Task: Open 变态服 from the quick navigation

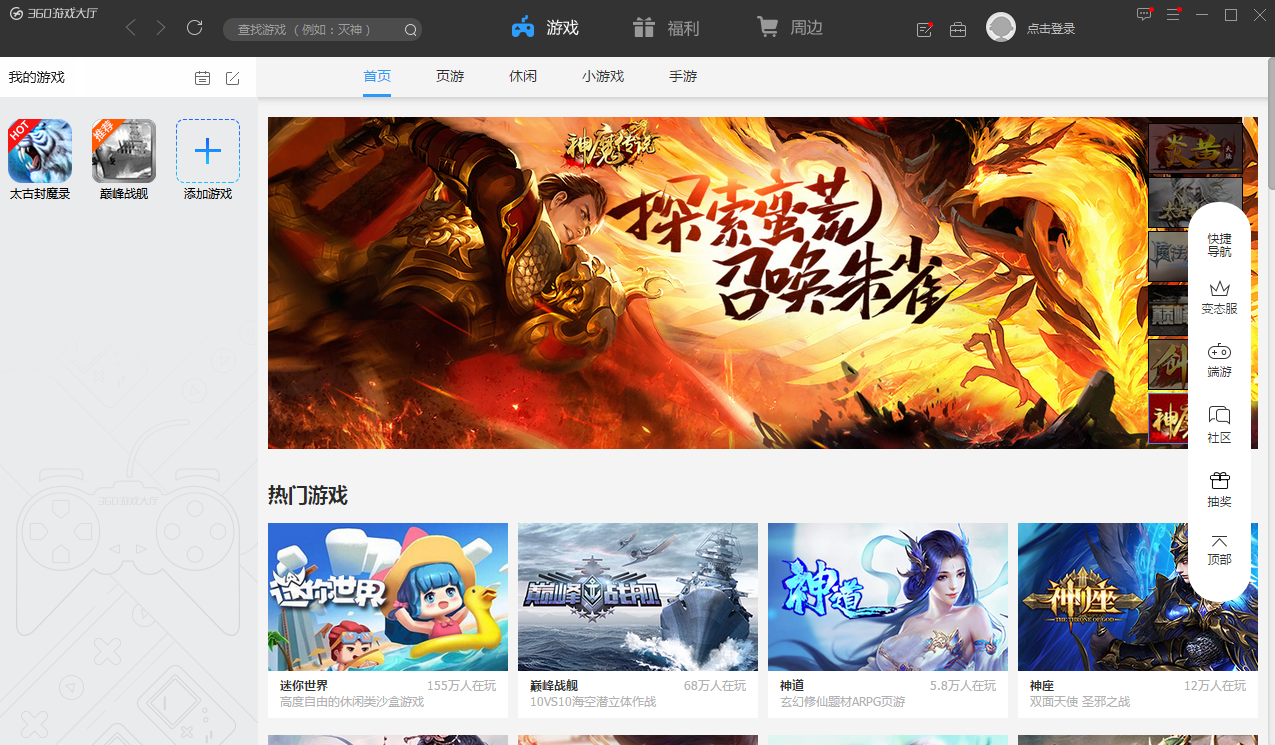Action: [1219, 298]
